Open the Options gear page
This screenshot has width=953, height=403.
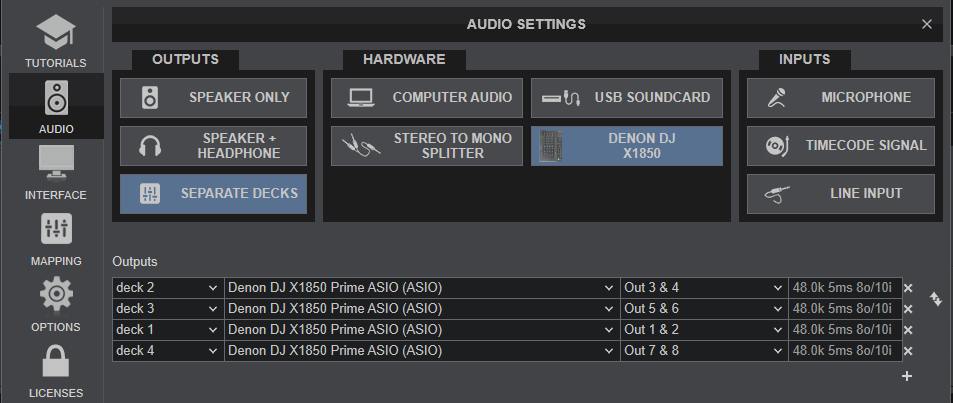pyautogui.click(x=55, y=304)
